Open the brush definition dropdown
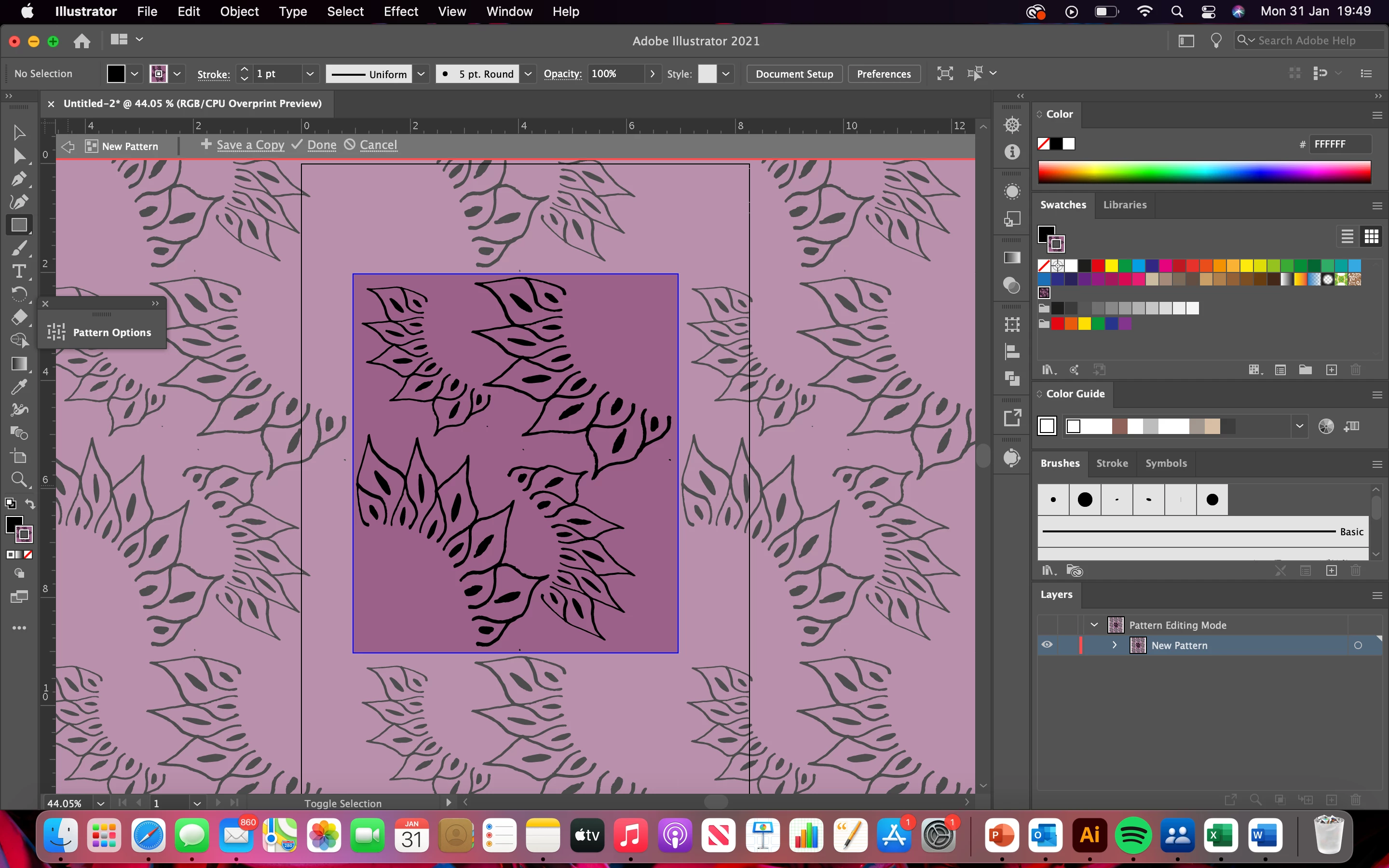 coord(528,73)
